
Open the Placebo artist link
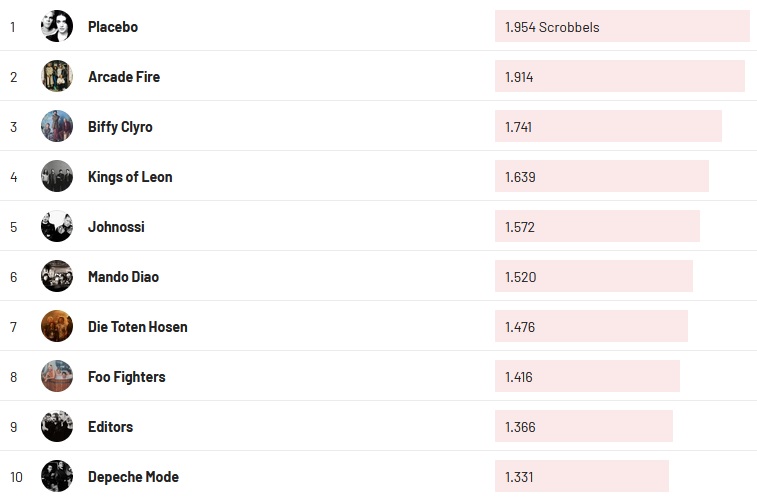[113, 27]
